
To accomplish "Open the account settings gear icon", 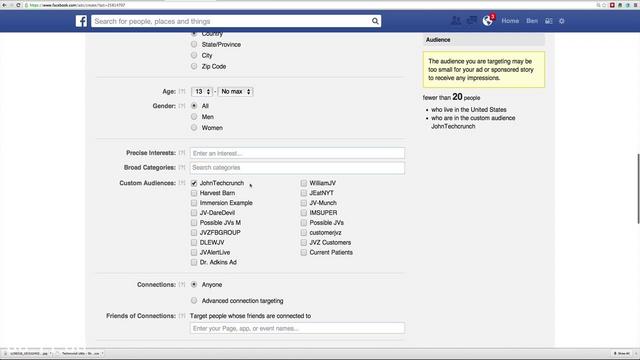I will tap(562, 21).
